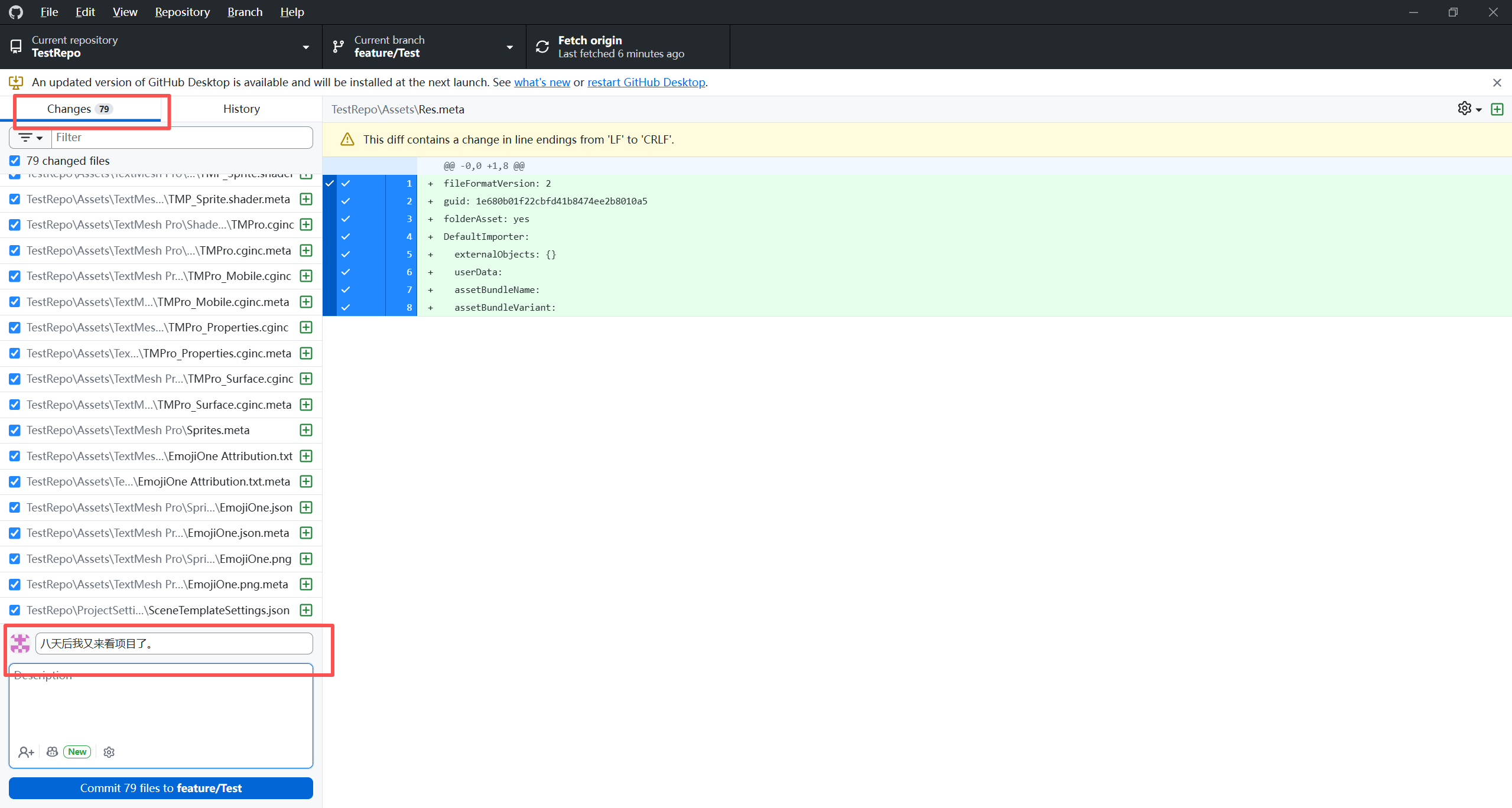Viewport: 1512px width, 808px height.
Task: Click the GitHub logo icon in title bar
Action: click(x=16, y=12)
